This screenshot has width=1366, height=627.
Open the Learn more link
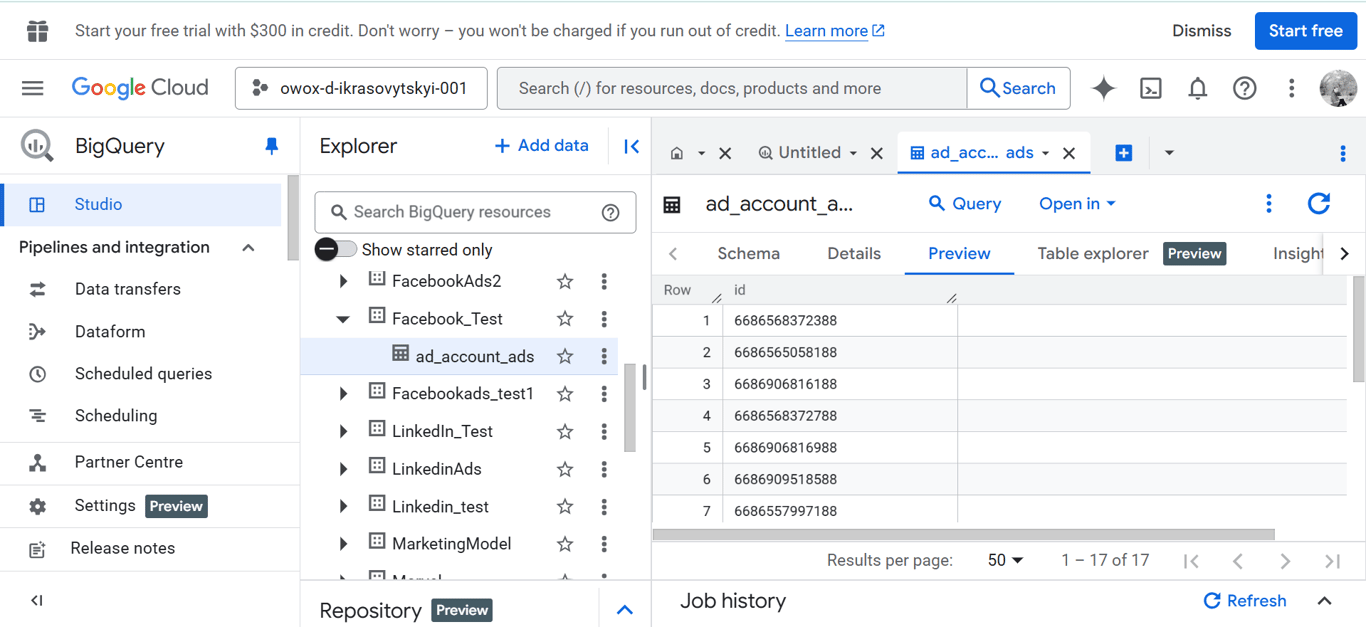coord(834,31)
